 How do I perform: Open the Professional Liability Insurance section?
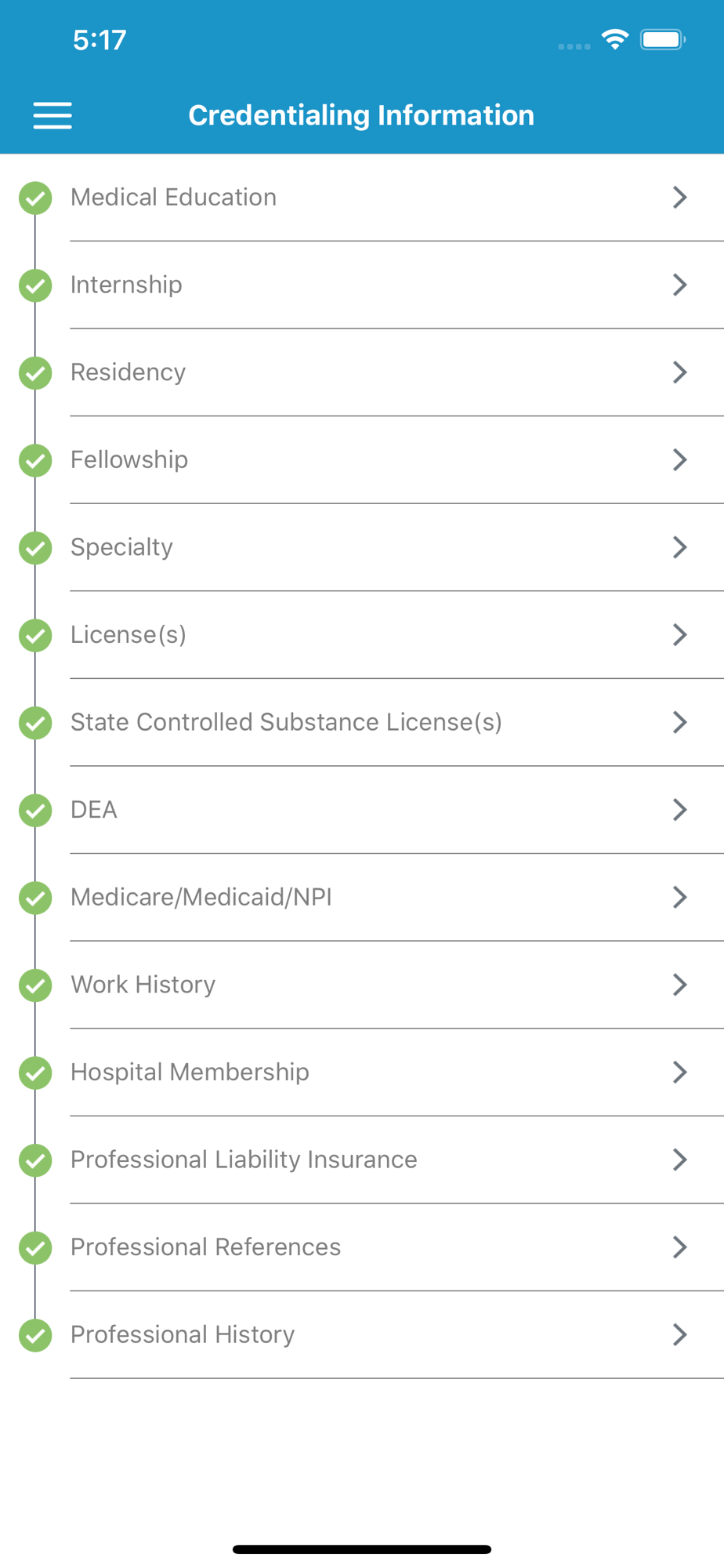click(244, 1160)
